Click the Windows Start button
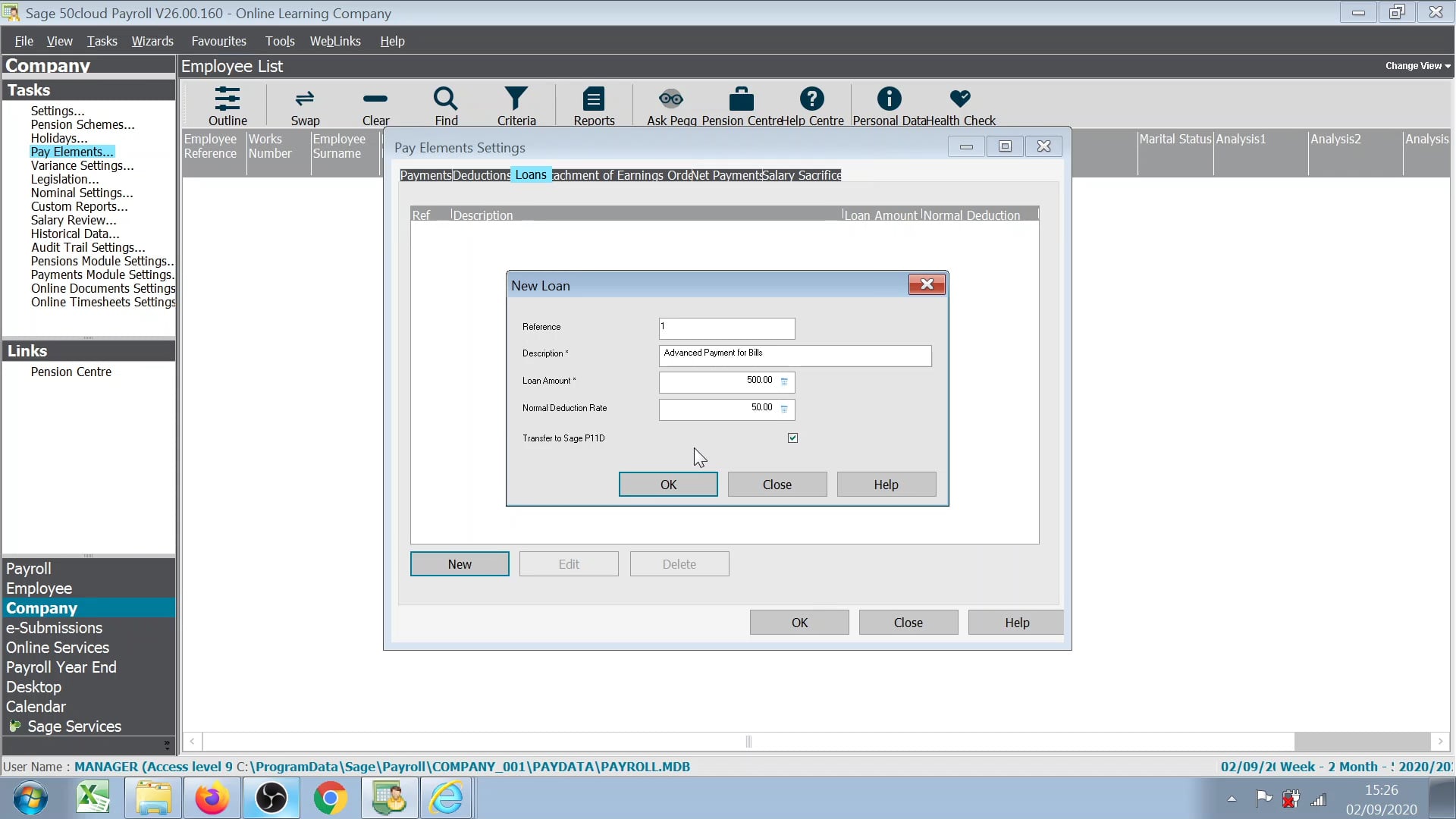Viewport: 1456px width, 819px height. [30, 798]
